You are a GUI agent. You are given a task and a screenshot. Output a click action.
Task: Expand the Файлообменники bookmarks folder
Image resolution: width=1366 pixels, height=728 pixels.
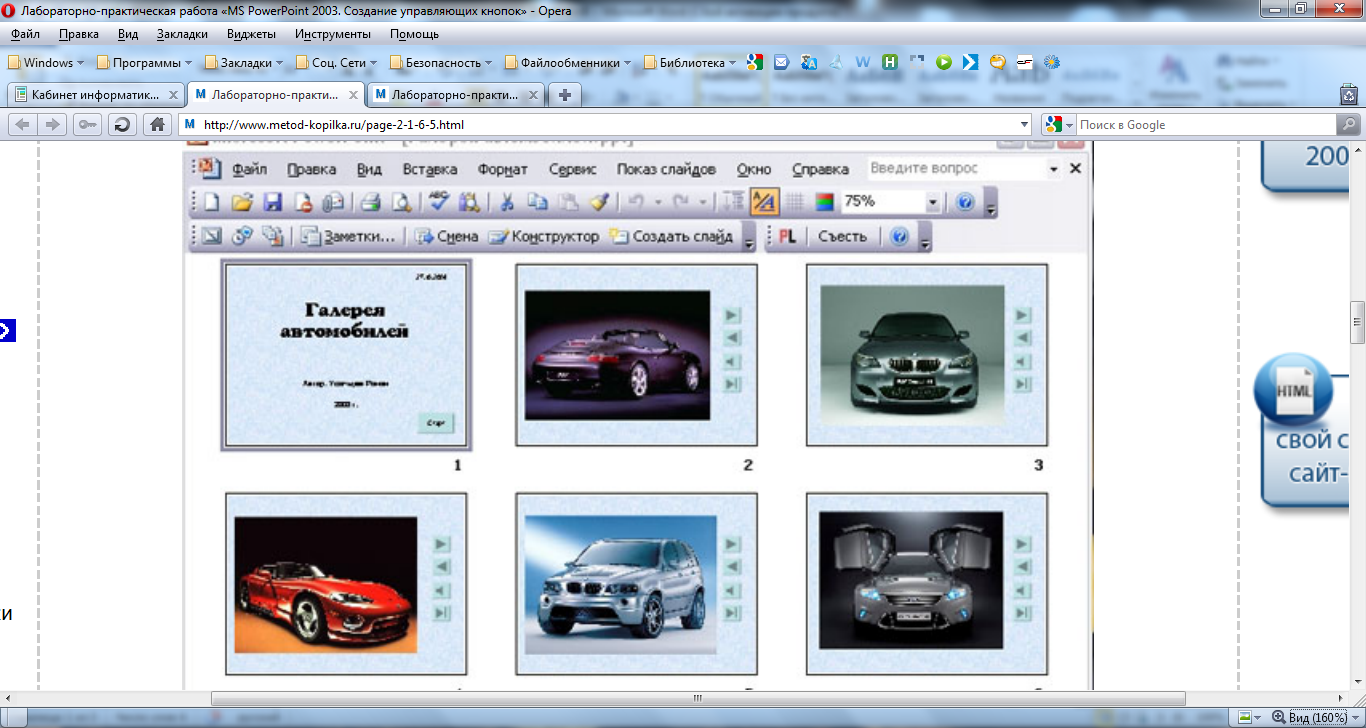tap(568, 62)
